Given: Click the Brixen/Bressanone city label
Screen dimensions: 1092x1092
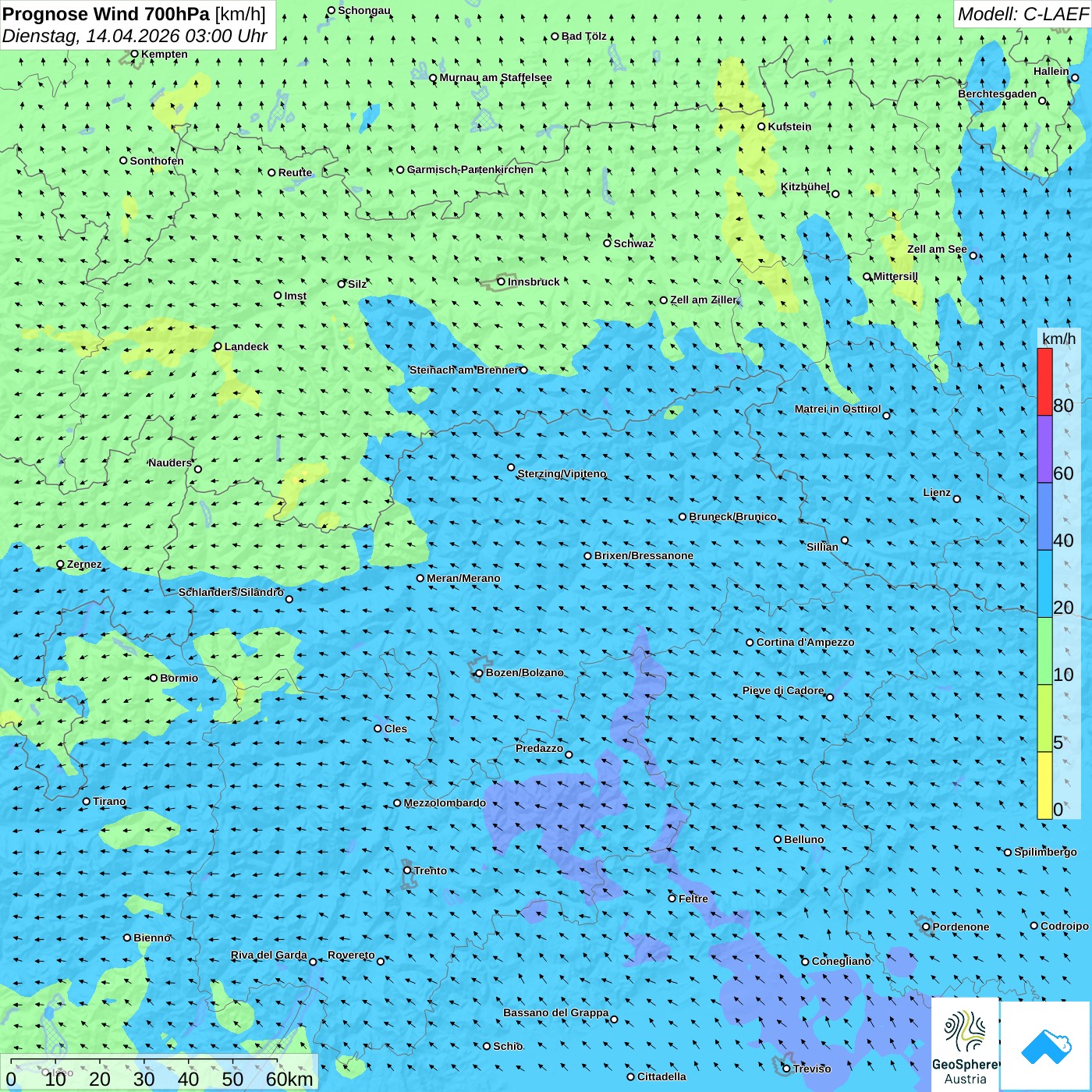Looking at the screenshot, I should tap(643, 555).
